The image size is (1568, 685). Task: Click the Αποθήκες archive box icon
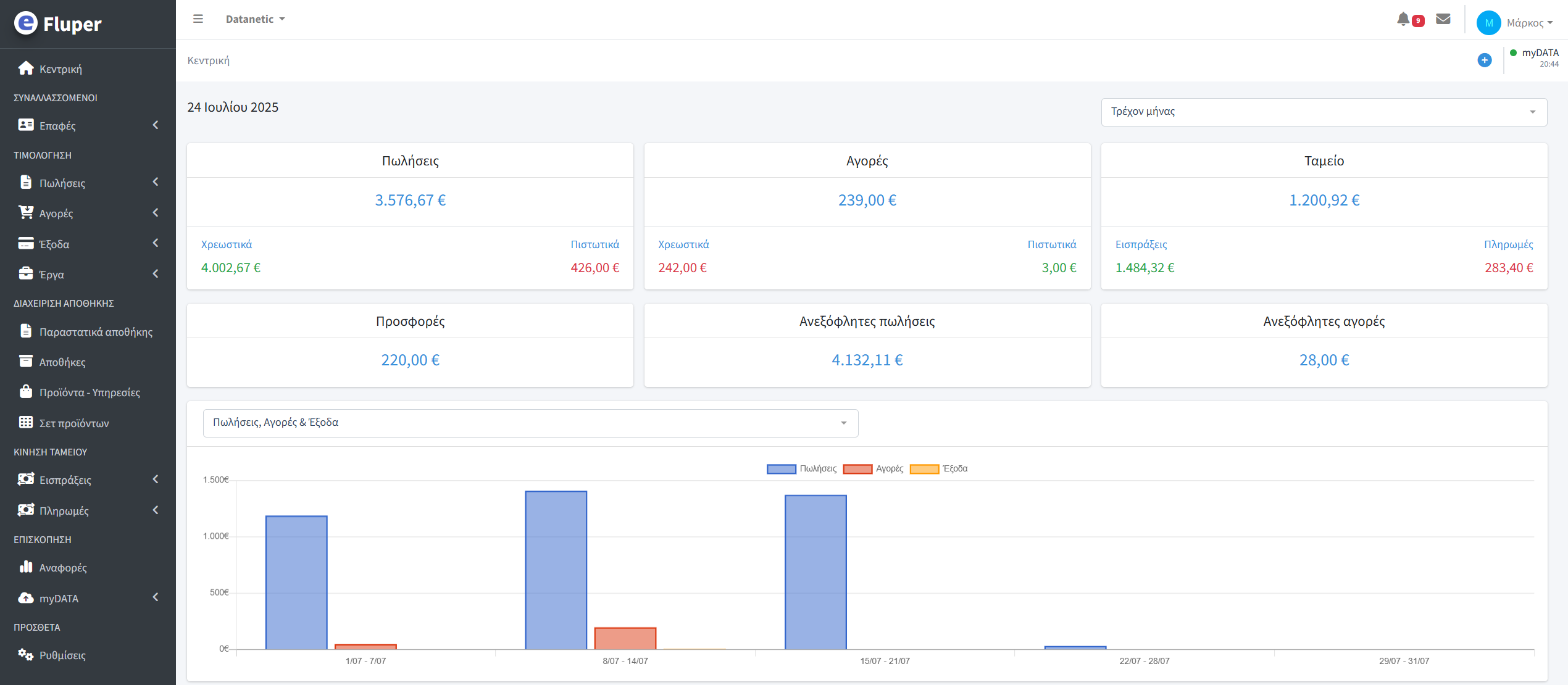click(x=26, y=361)
